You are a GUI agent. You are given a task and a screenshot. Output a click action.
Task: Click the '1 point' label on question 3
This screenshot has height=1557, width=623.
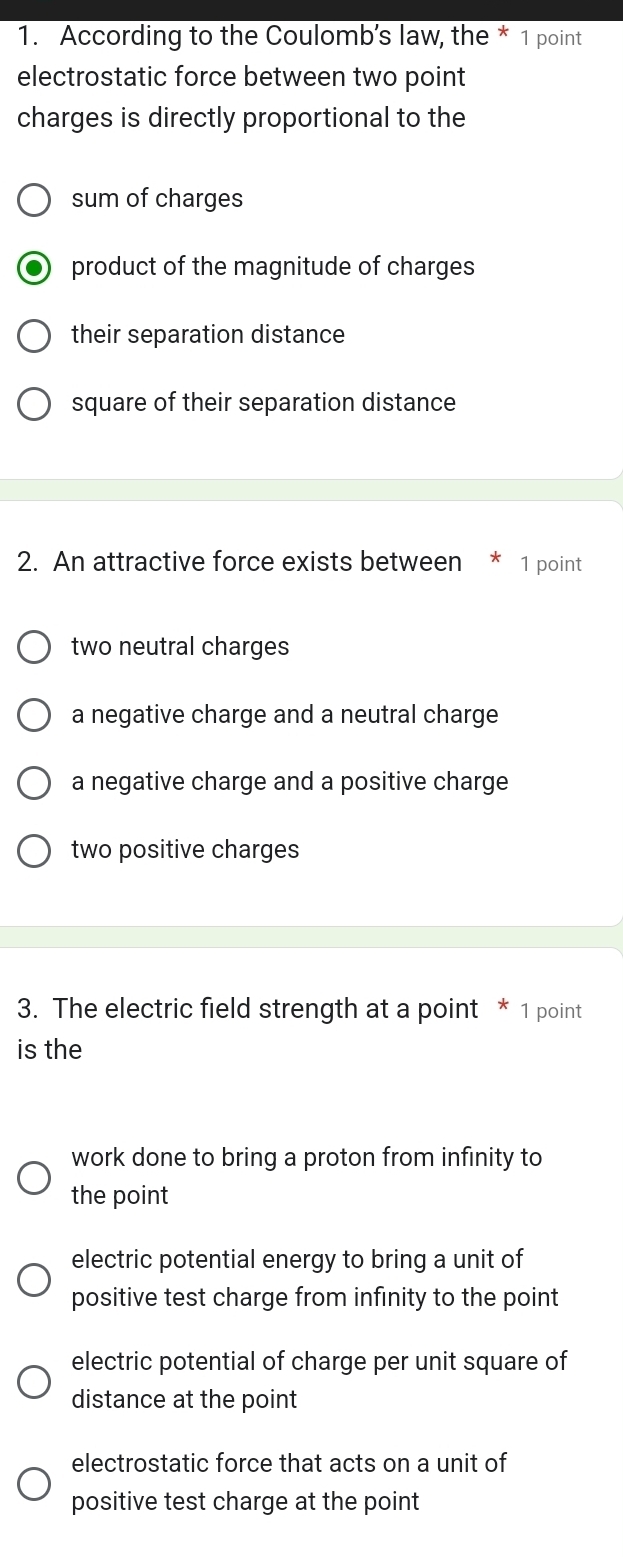click(551, 1011)
